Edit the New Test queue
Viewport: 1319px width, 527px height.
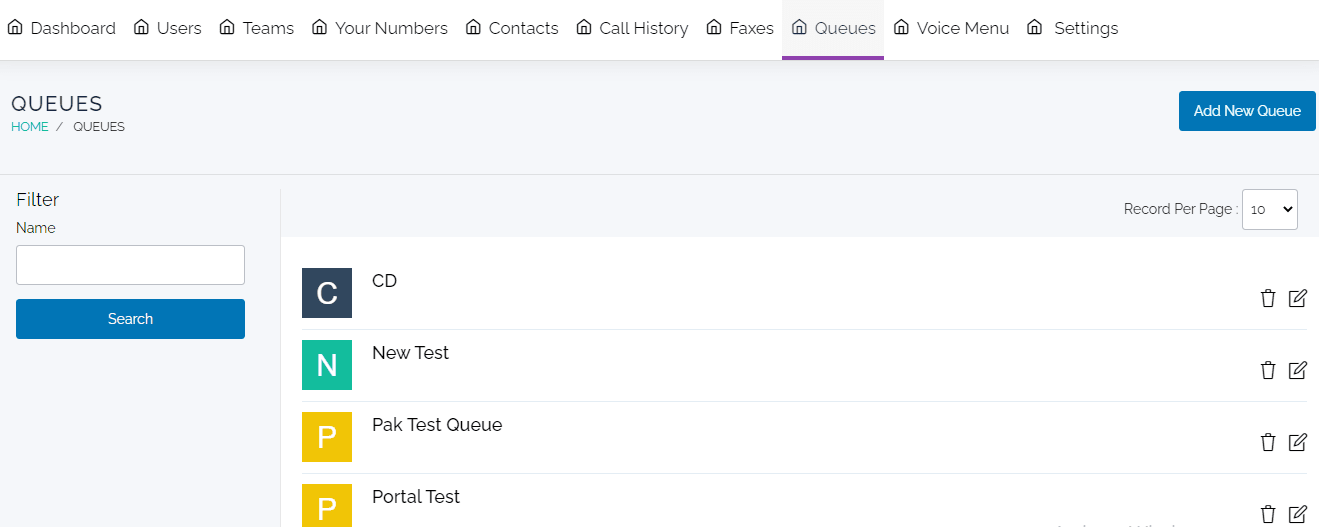point(1297,370)
